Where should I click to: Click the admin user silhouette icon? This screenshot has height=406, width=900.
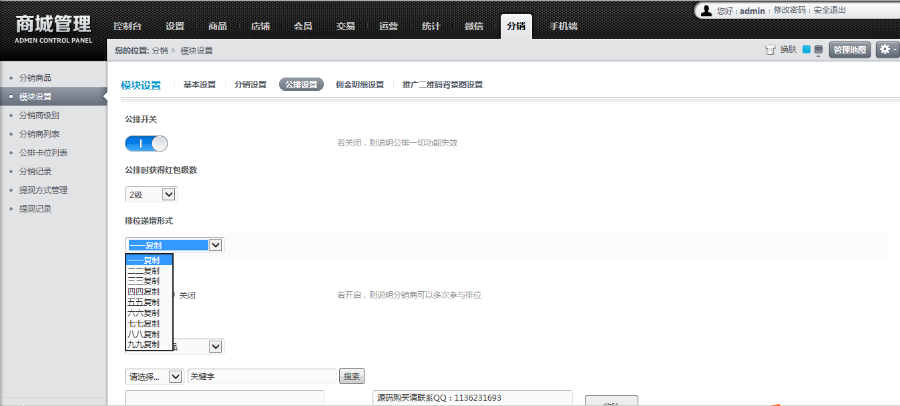[706, 10]
